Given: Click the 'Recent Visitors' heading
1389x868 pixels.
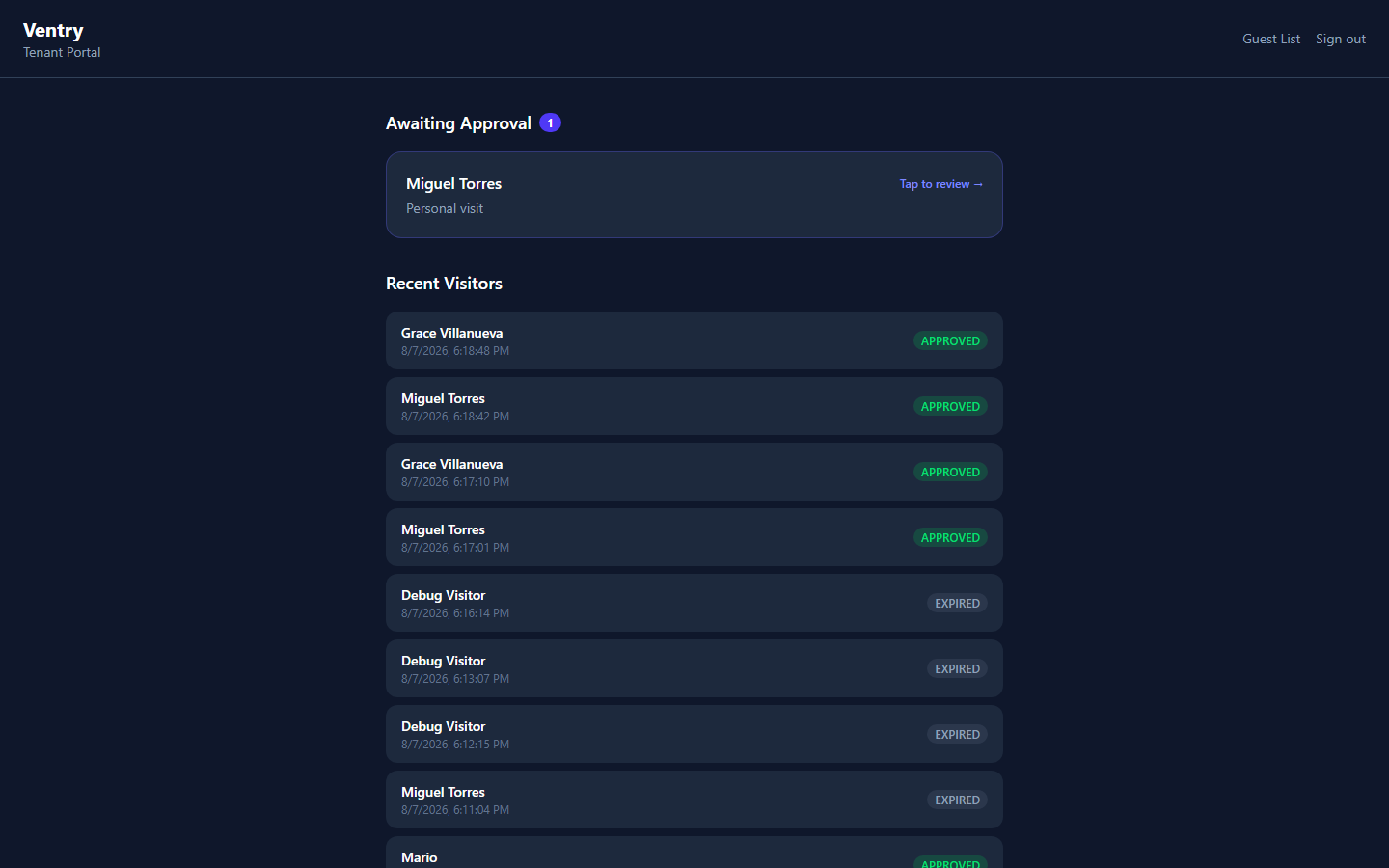Looking at the screenshot, I should click(x=444, y=284).
